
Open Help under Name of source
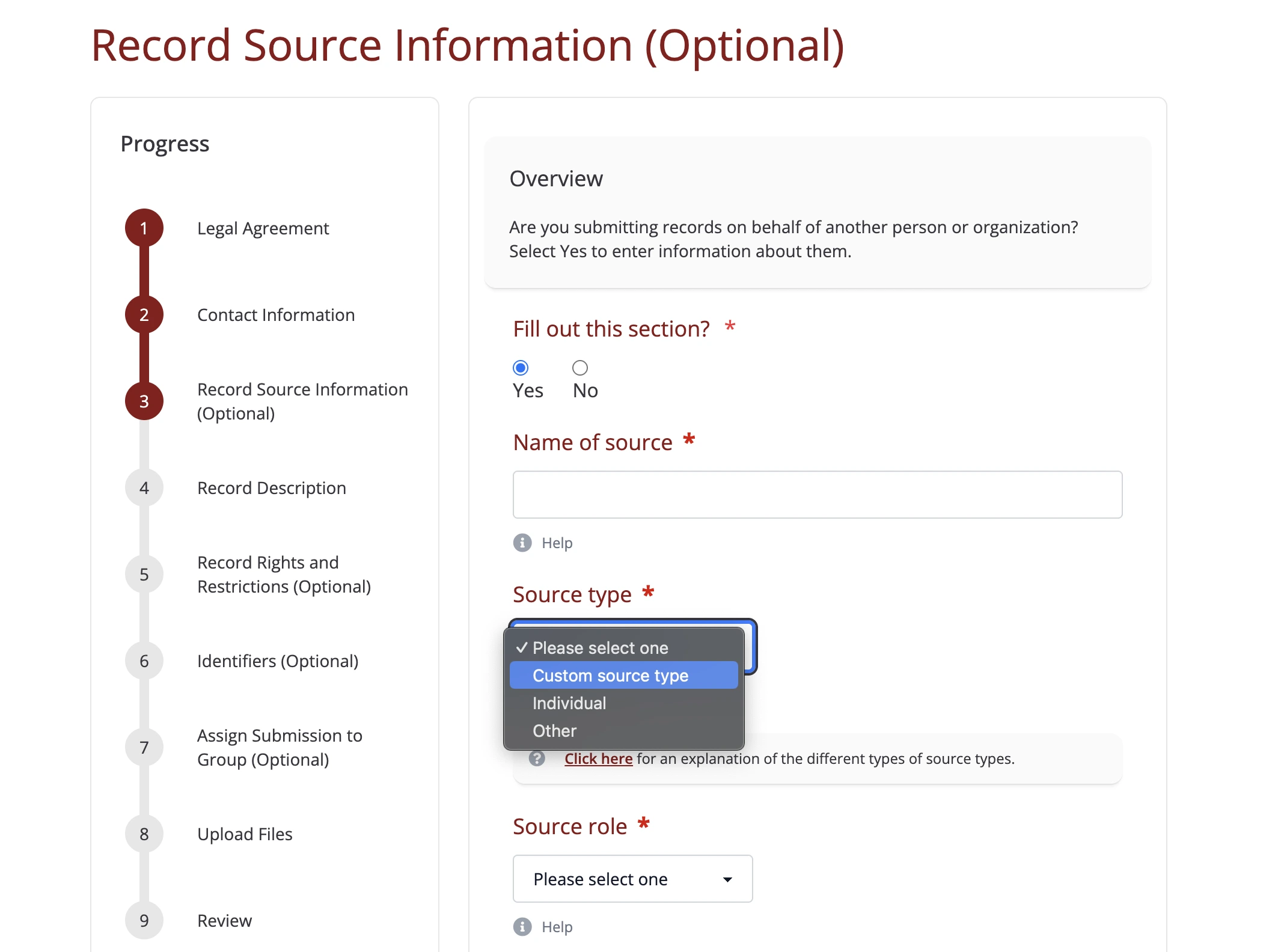pyautogui.click(x=557, y=543)
